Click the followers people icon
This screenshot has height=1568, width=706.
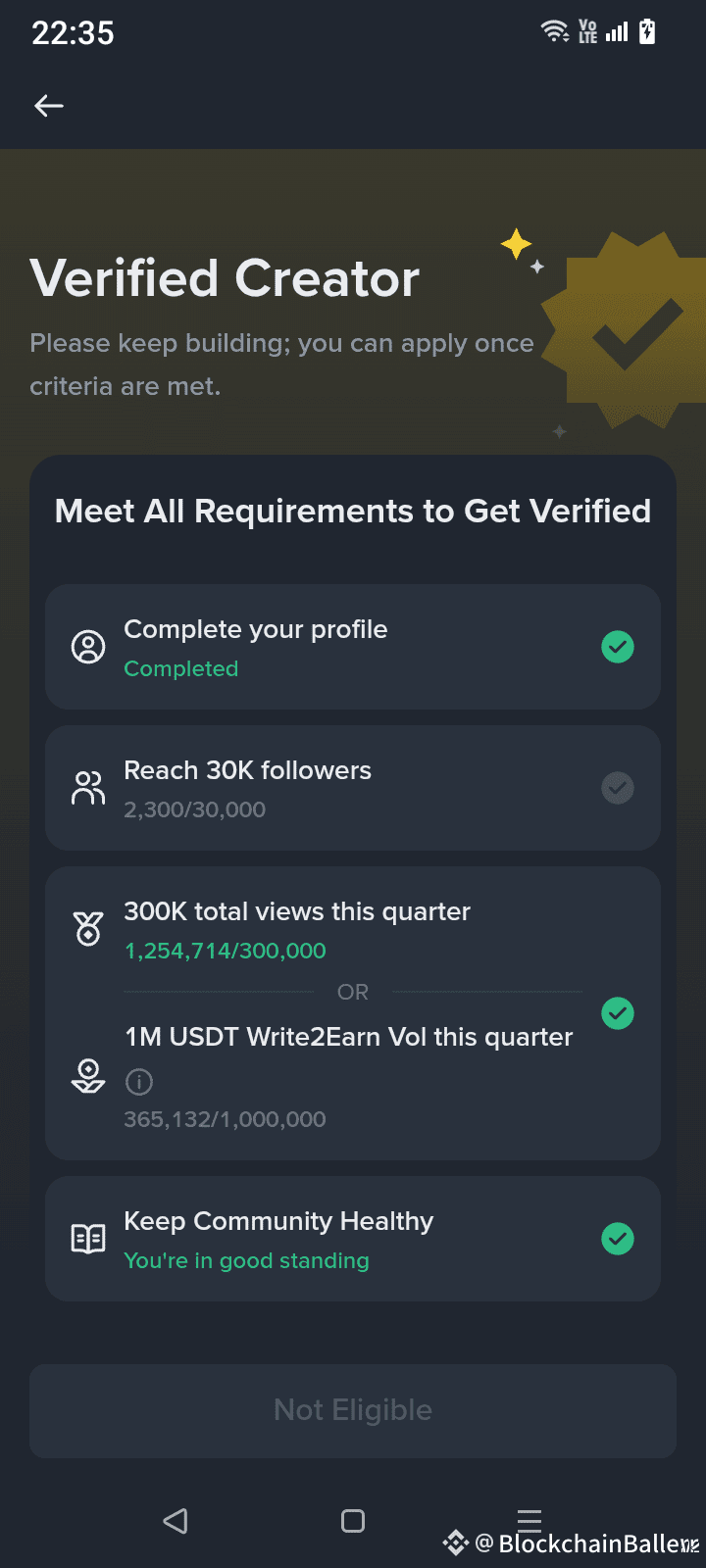click(x=88, y=788)
